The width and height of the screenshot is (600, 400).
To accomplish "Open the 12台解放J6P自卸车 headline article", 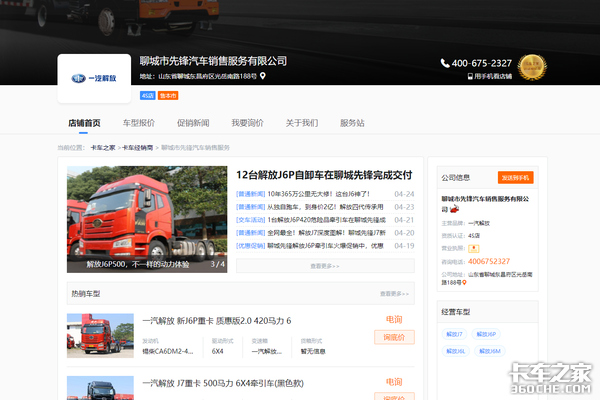I will point(325,174).
